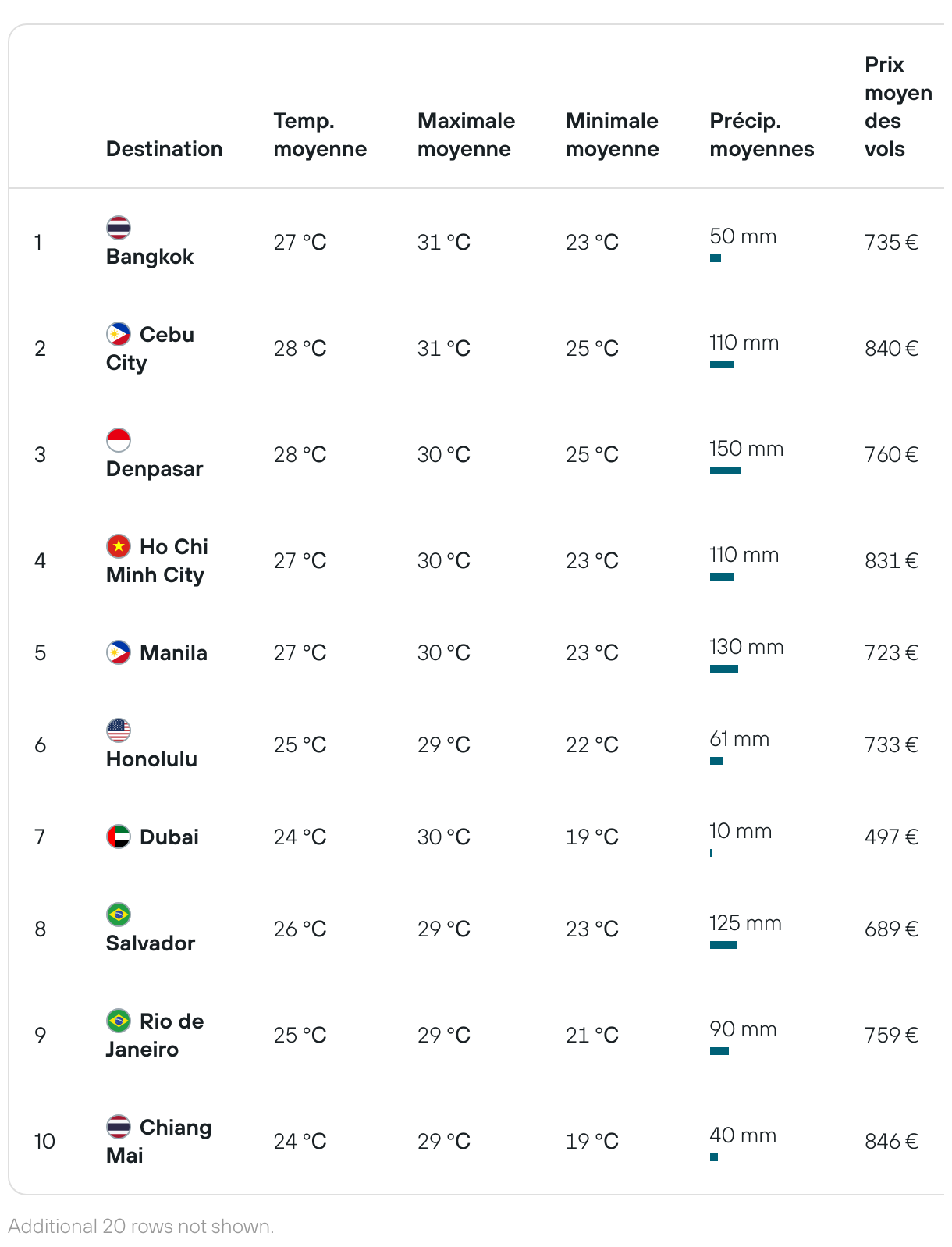Click the 130 mm precipitation bar for Manila
Viewport: 952px width, 1247px height.
[x=724, y=669]
